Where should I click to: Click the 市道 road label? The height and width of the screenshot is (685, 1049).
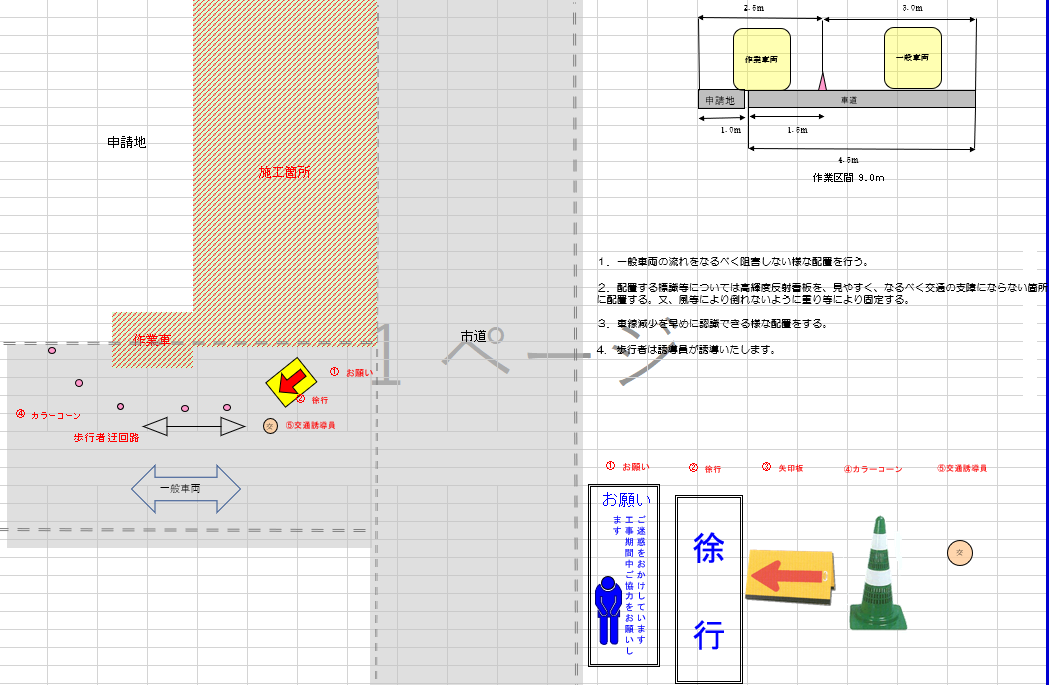473,336
